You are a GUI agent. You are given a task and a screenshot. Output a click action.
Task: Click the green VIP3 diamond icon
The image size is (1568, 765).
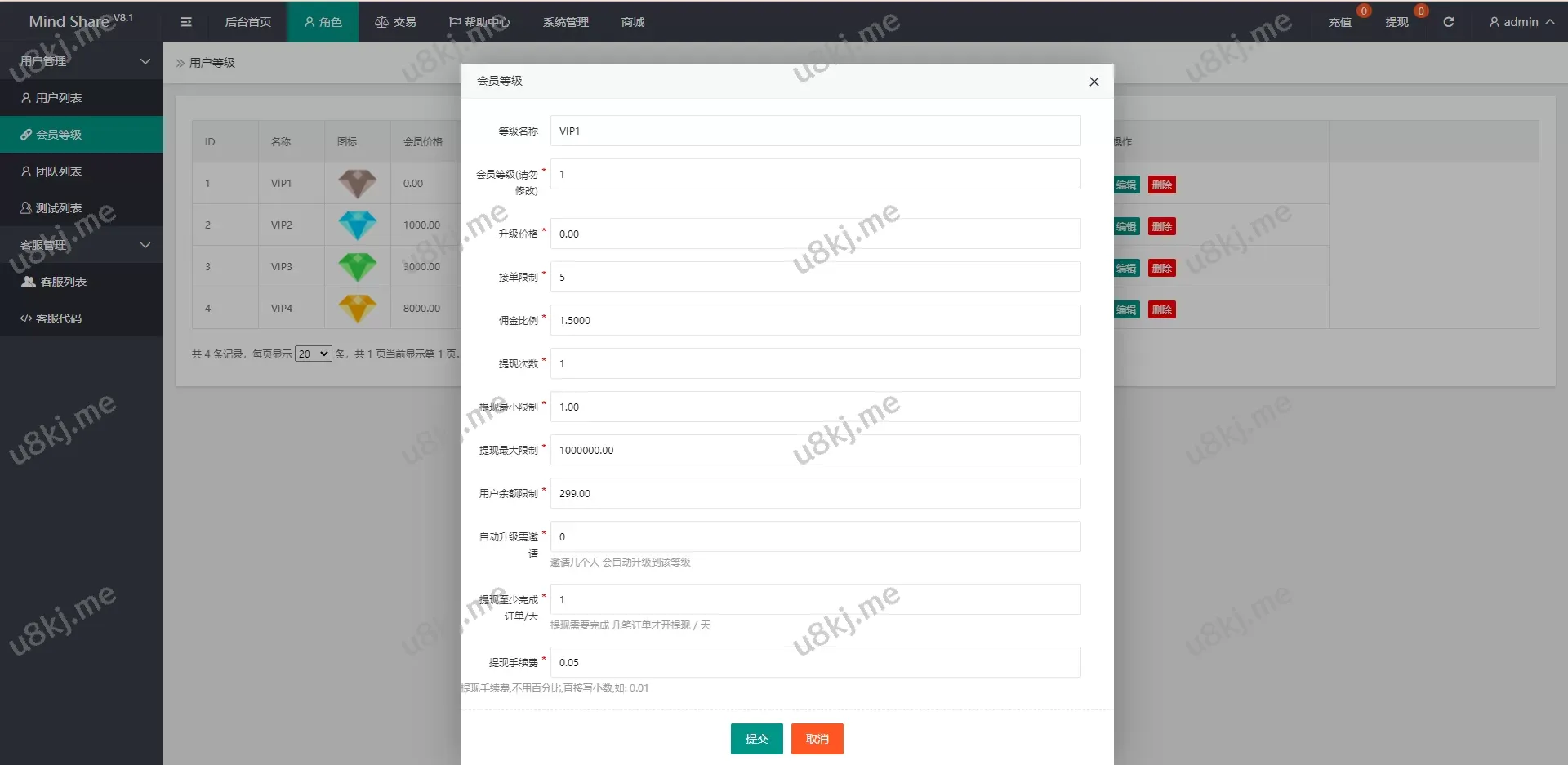tap(358, 267)
